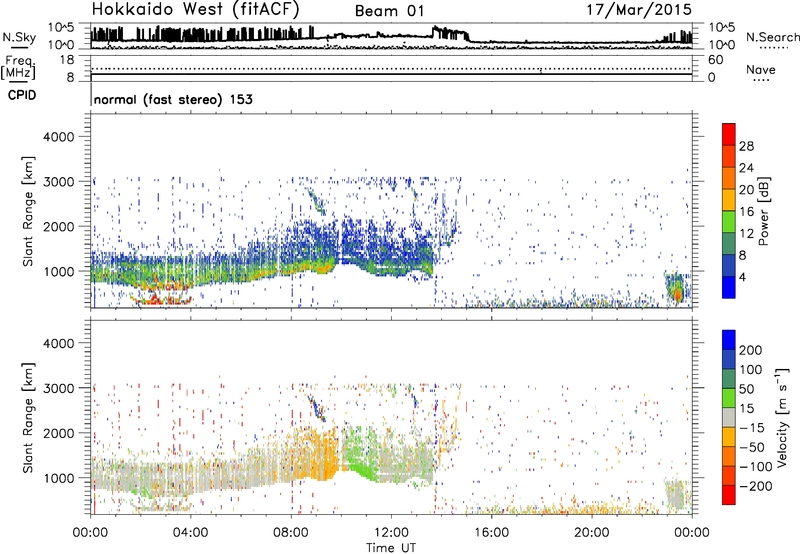The width and height of the screenshot is (800, 554).
Task: Click the green positive-velocity patch near 11:00
Action: click(360, 456)
